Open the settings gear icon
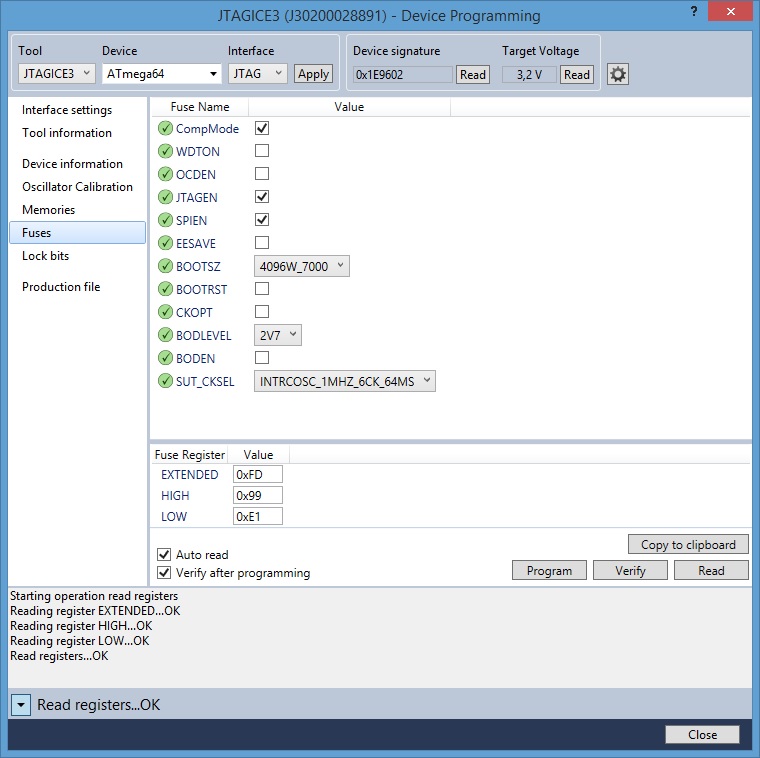 click(618, 75)
